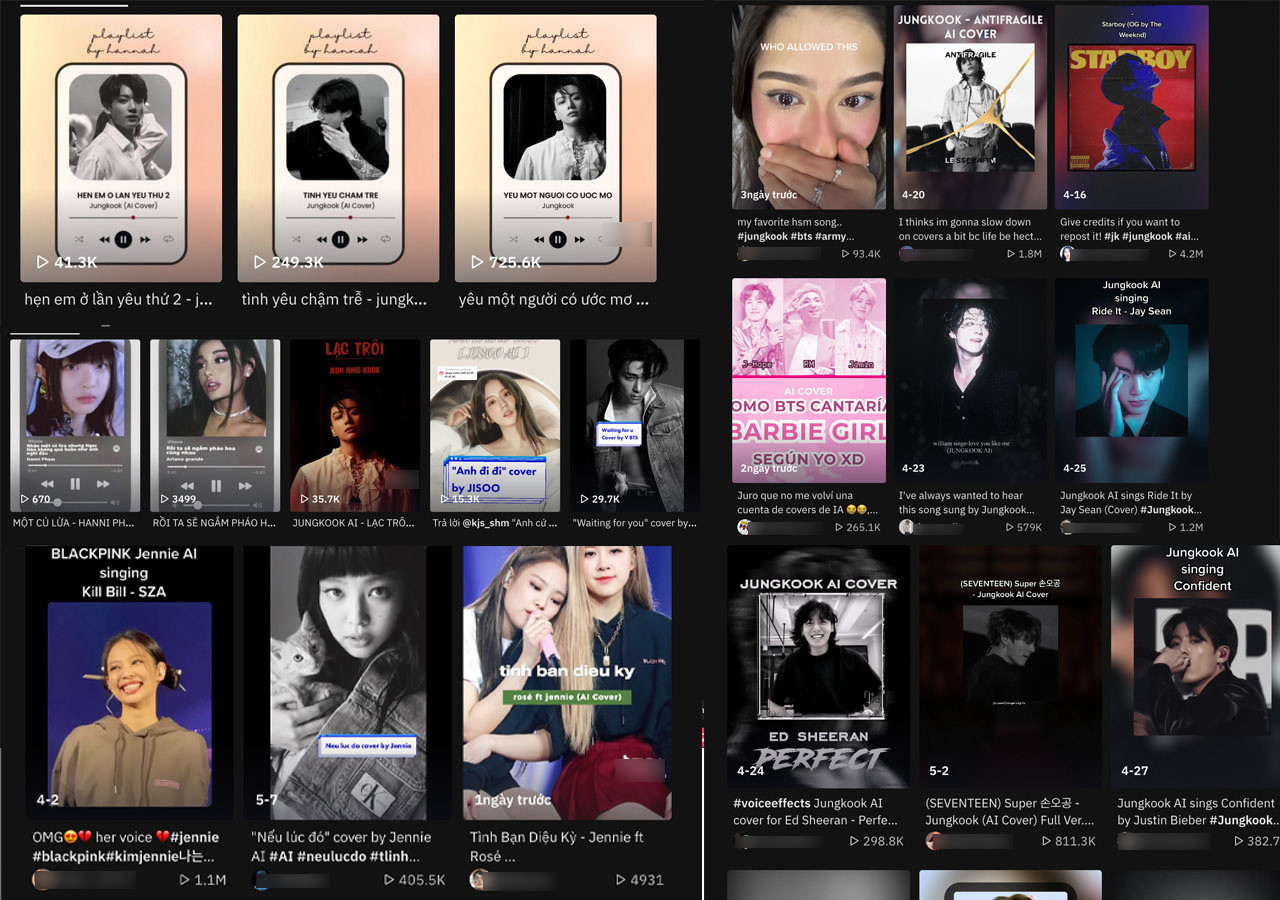1280x900 pixels.
Task: Seek the progress bar on "HEN EM O LAN YEU THU 2" player
Action: click(123, 217)
